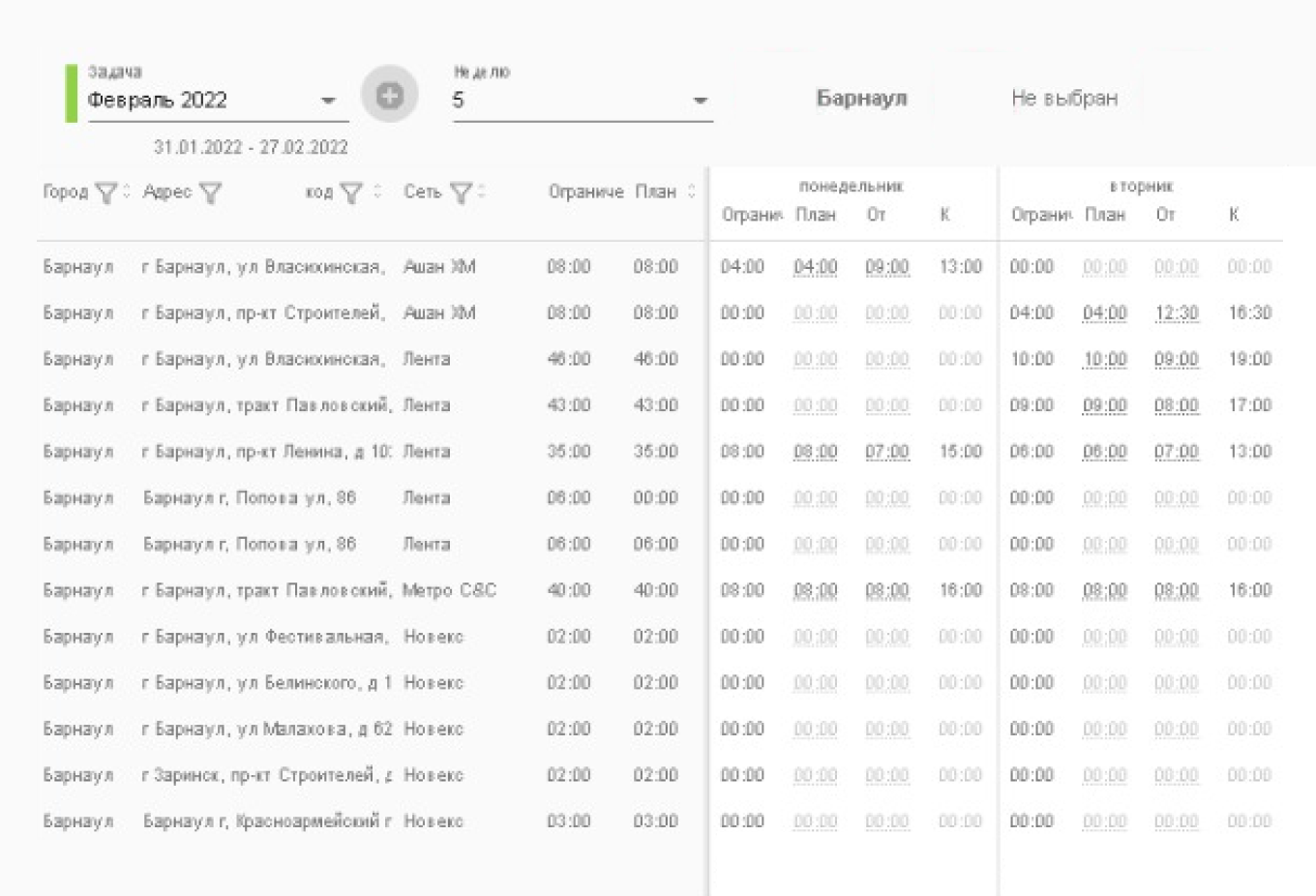Click the Метро C&C network cell

[x=449, y=590]
